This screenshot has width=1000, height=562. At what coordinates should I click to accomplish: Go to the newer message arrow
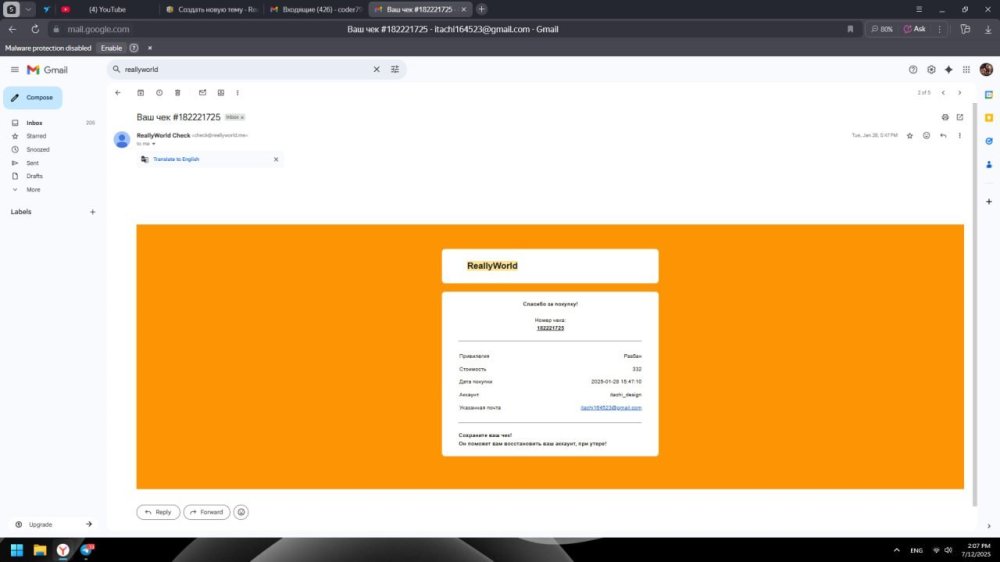pyautogui.click(x=943, y=92)
